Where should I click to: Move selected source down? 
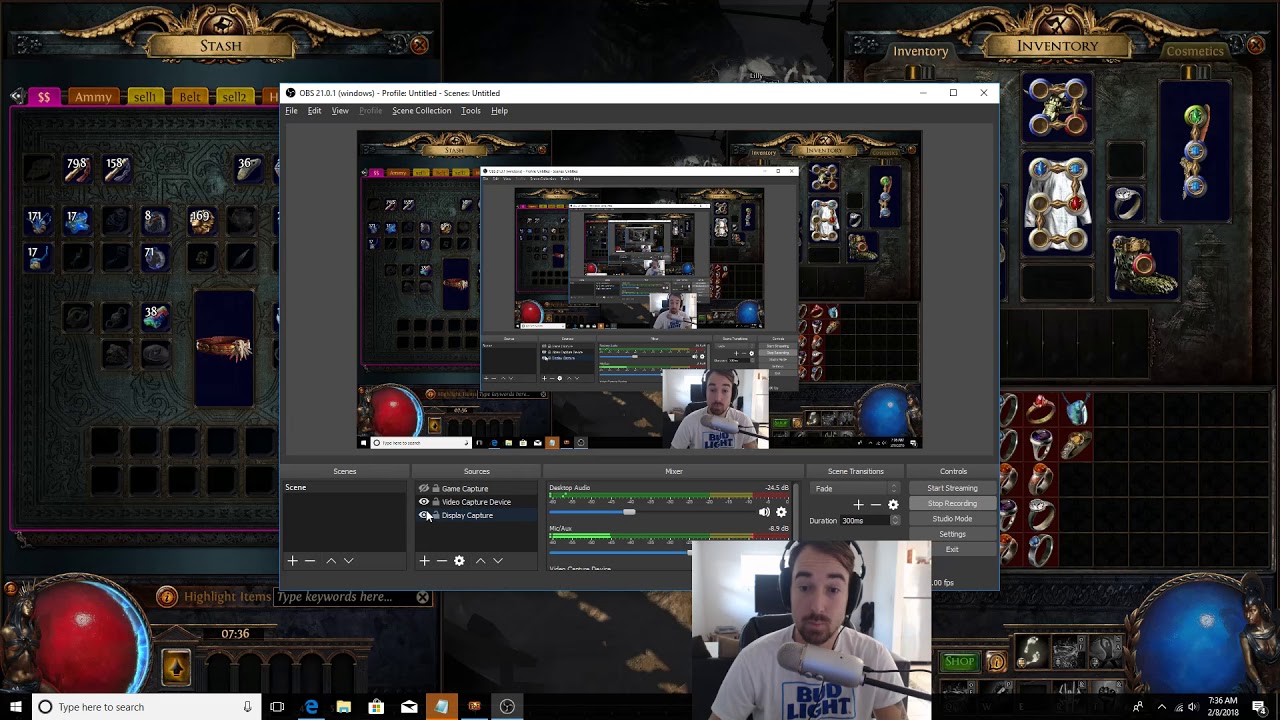[497, 561]
